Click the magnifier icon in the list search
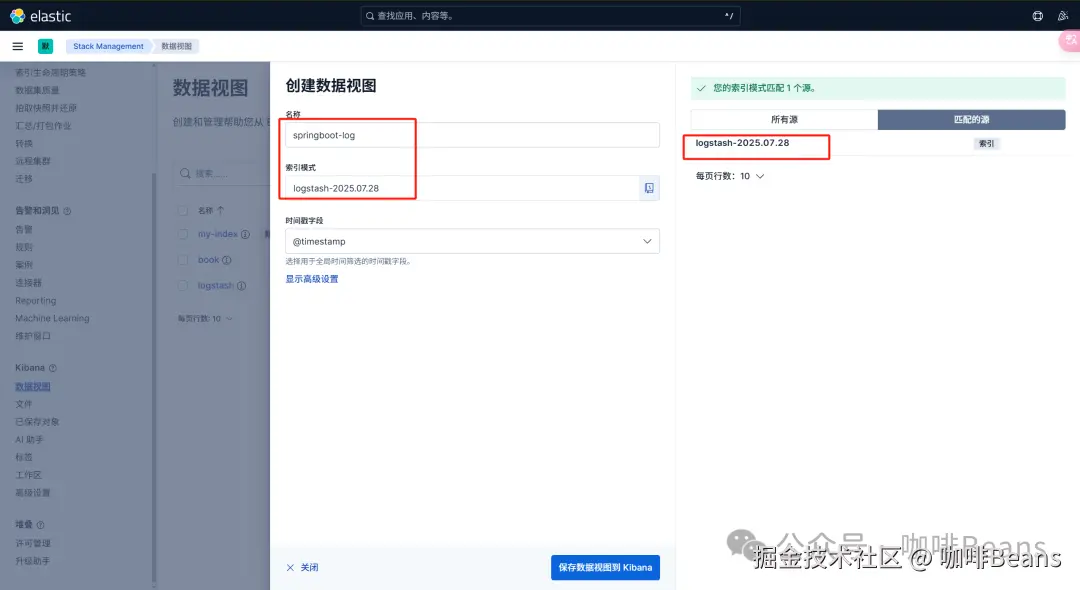The width and height of the screenshot is (1080, 590). (x=185, y=173)
